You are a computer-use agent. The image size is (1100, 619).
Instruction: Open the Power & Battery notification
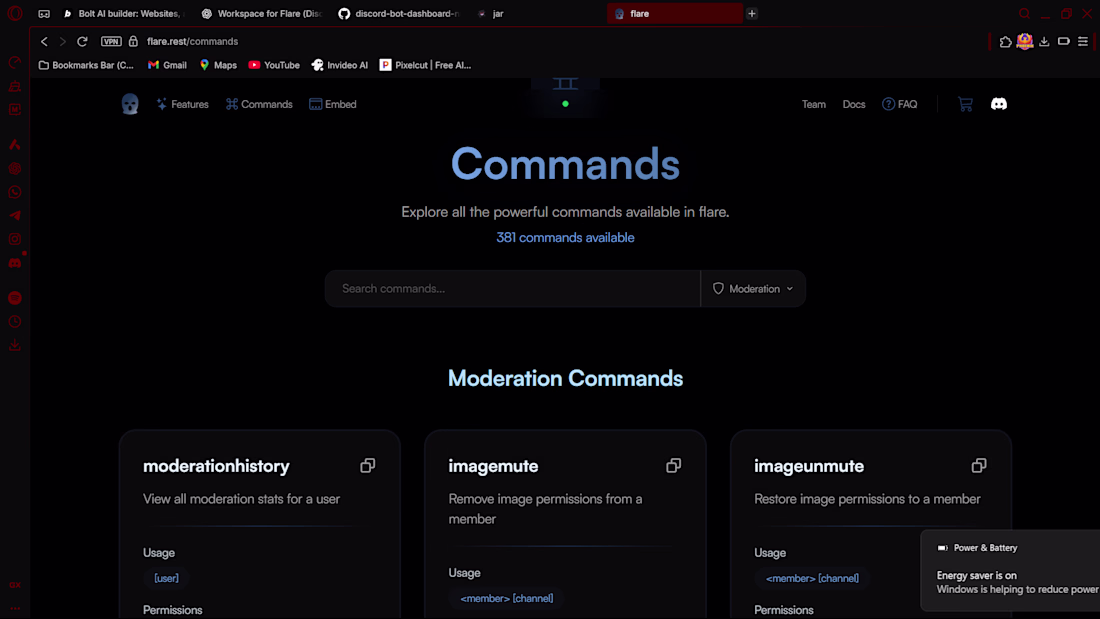(1010, 571)
